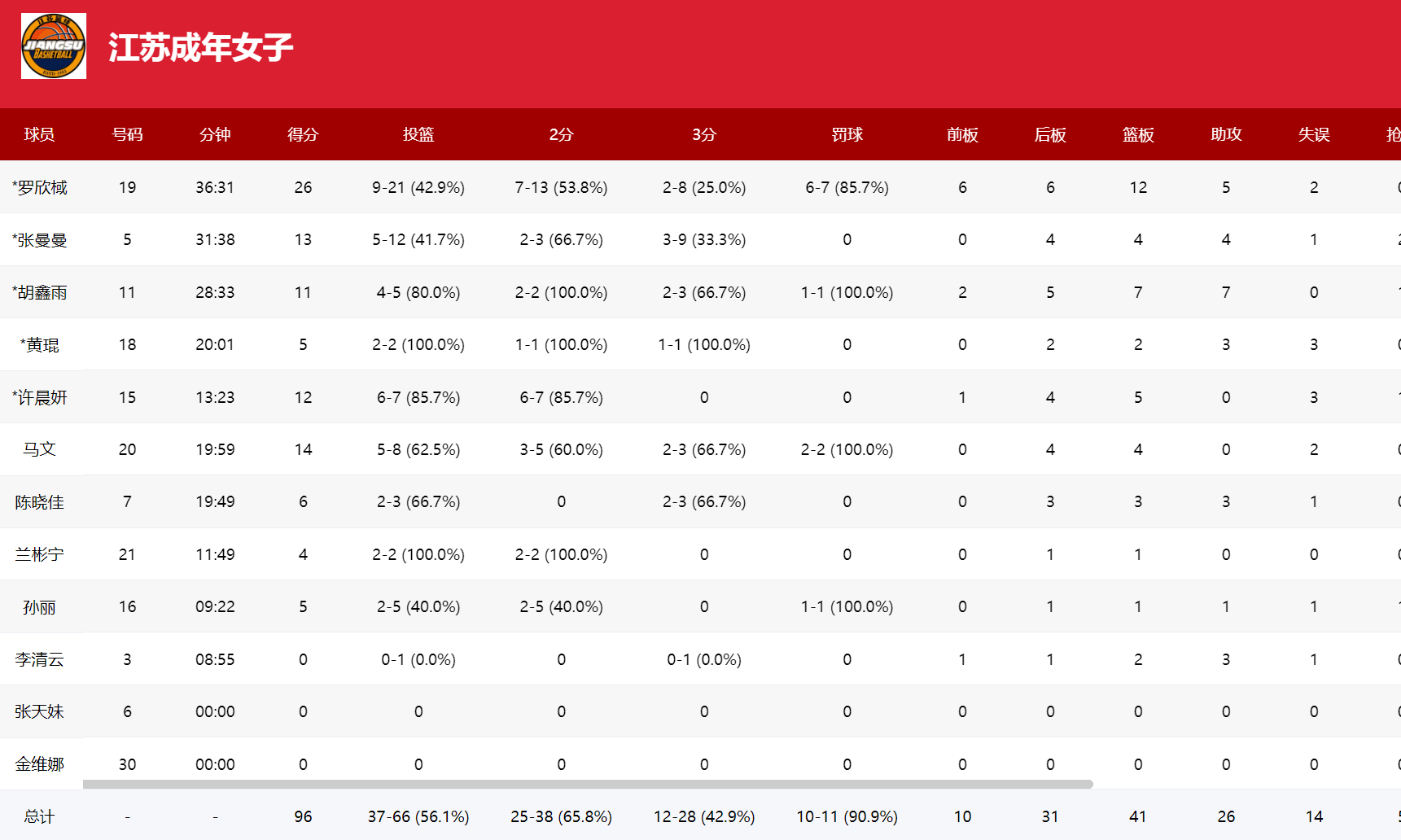Click the Jiangsu Basketball team logo
This screenshot has height=840, width=1401.
[54, 46]
